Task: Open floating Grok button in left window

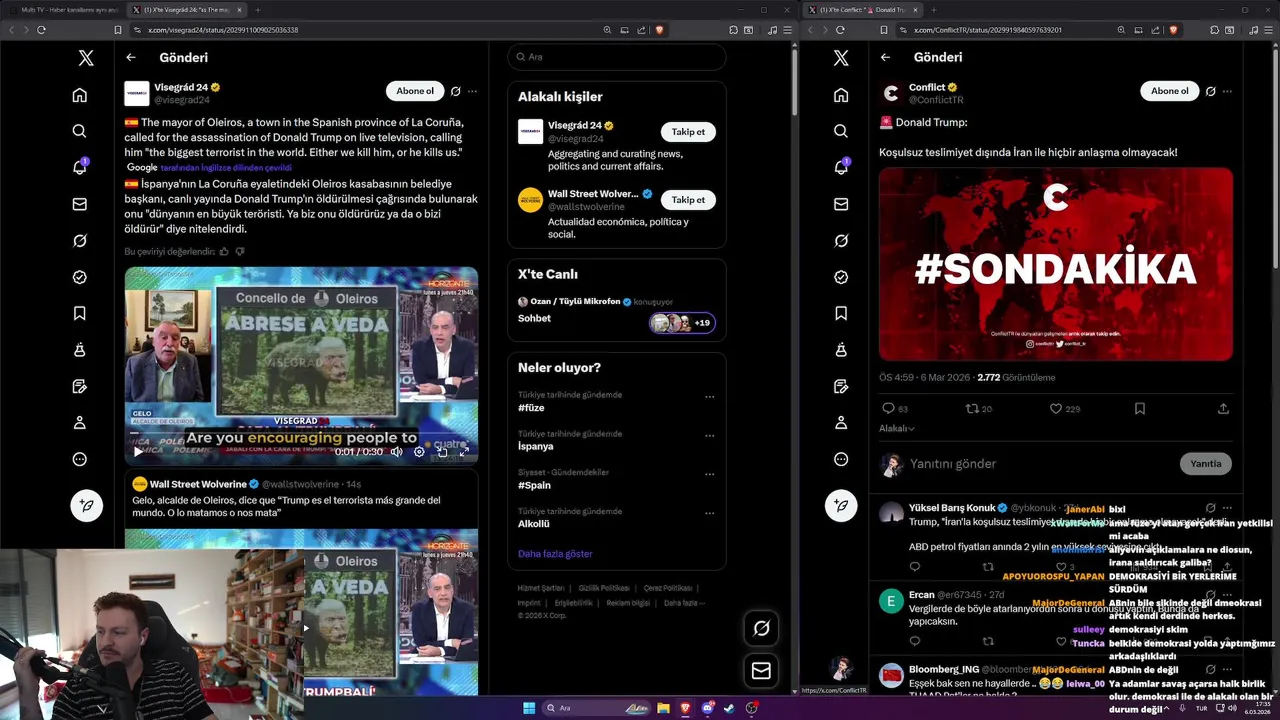Action: (761, 628)
